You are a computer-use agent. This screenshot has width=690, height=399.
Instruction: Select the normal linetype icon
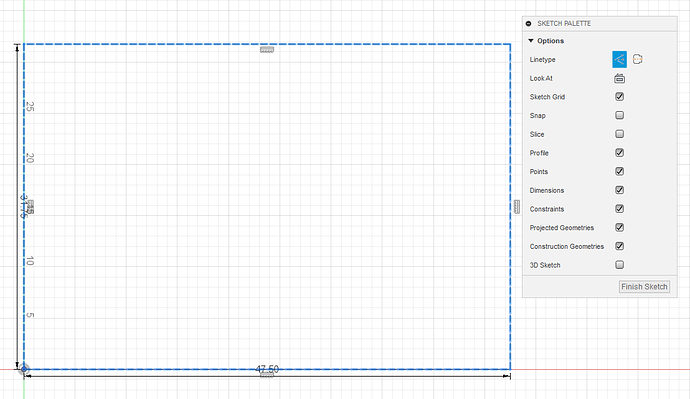point(619,59)
